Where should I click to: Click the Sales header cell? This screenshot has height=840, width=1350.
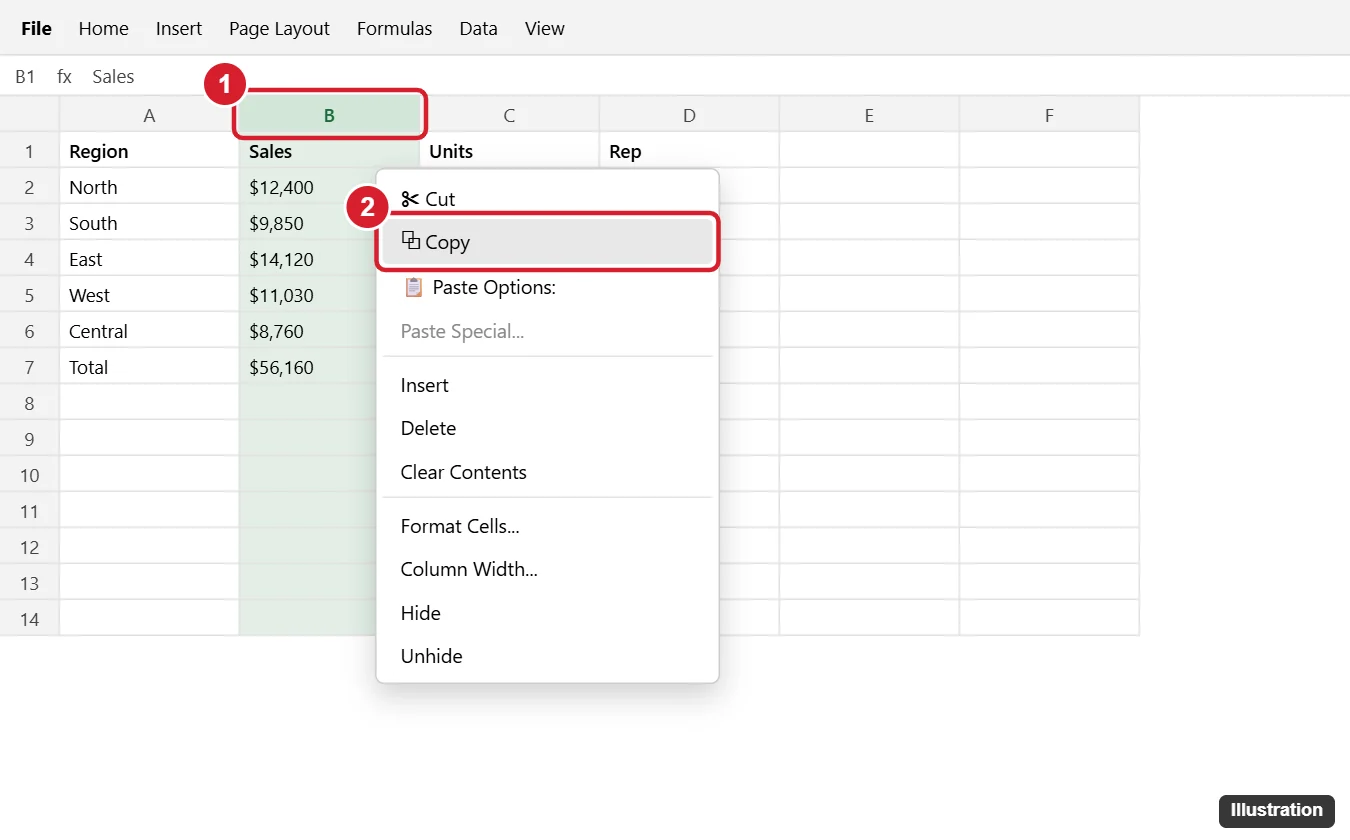[329, 151]
